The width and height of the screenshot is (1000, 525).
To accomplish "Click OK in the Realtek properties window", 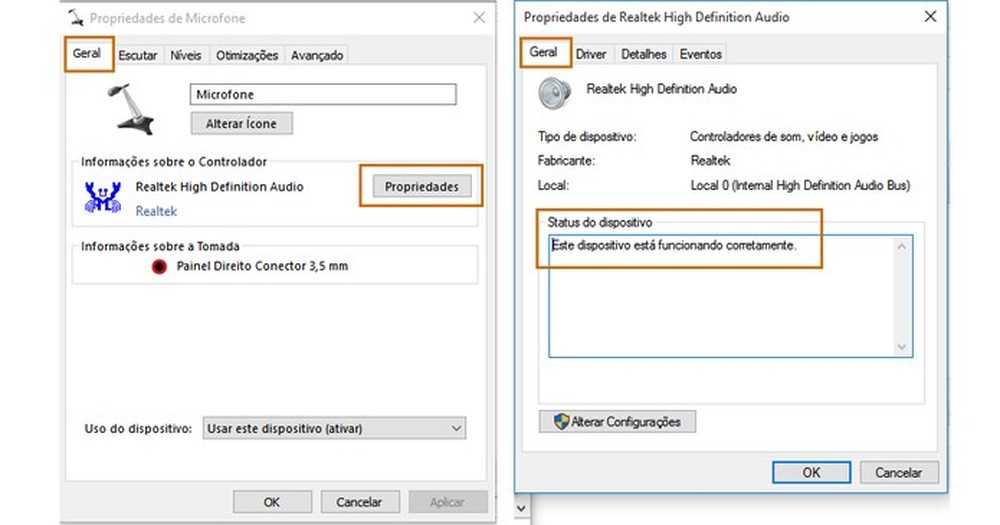I will 811,473.
